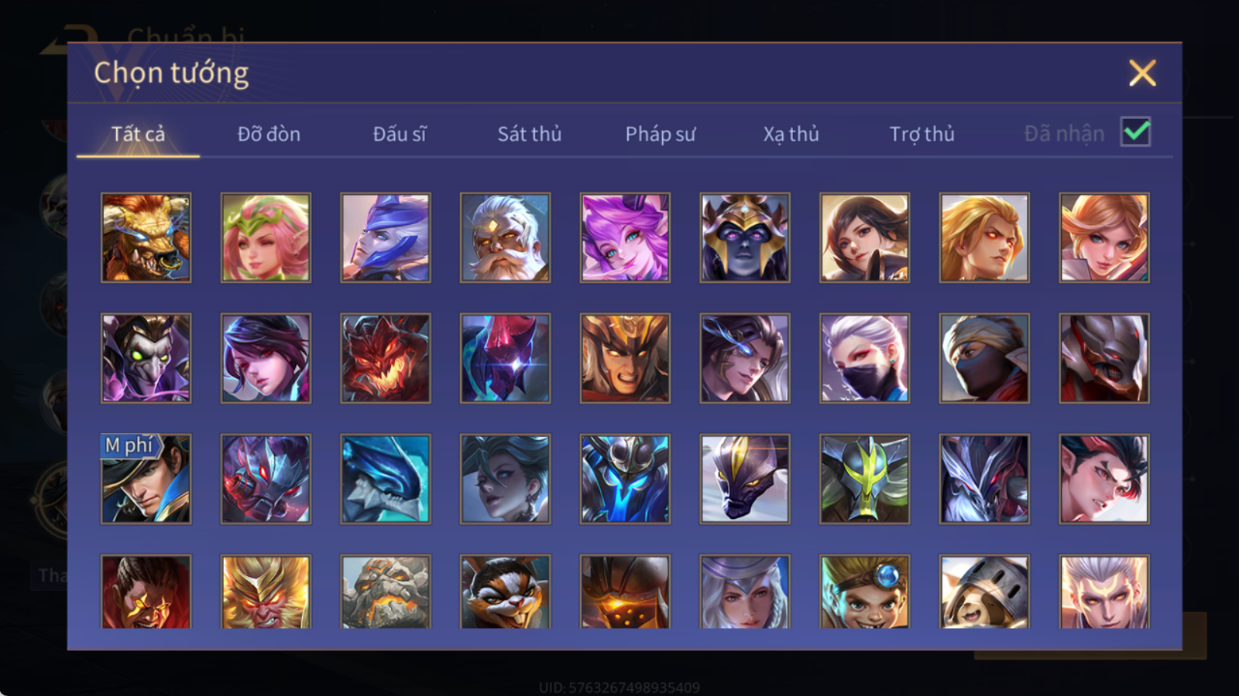Choose the red lava demon hero portrait

(x=385, y=358)
